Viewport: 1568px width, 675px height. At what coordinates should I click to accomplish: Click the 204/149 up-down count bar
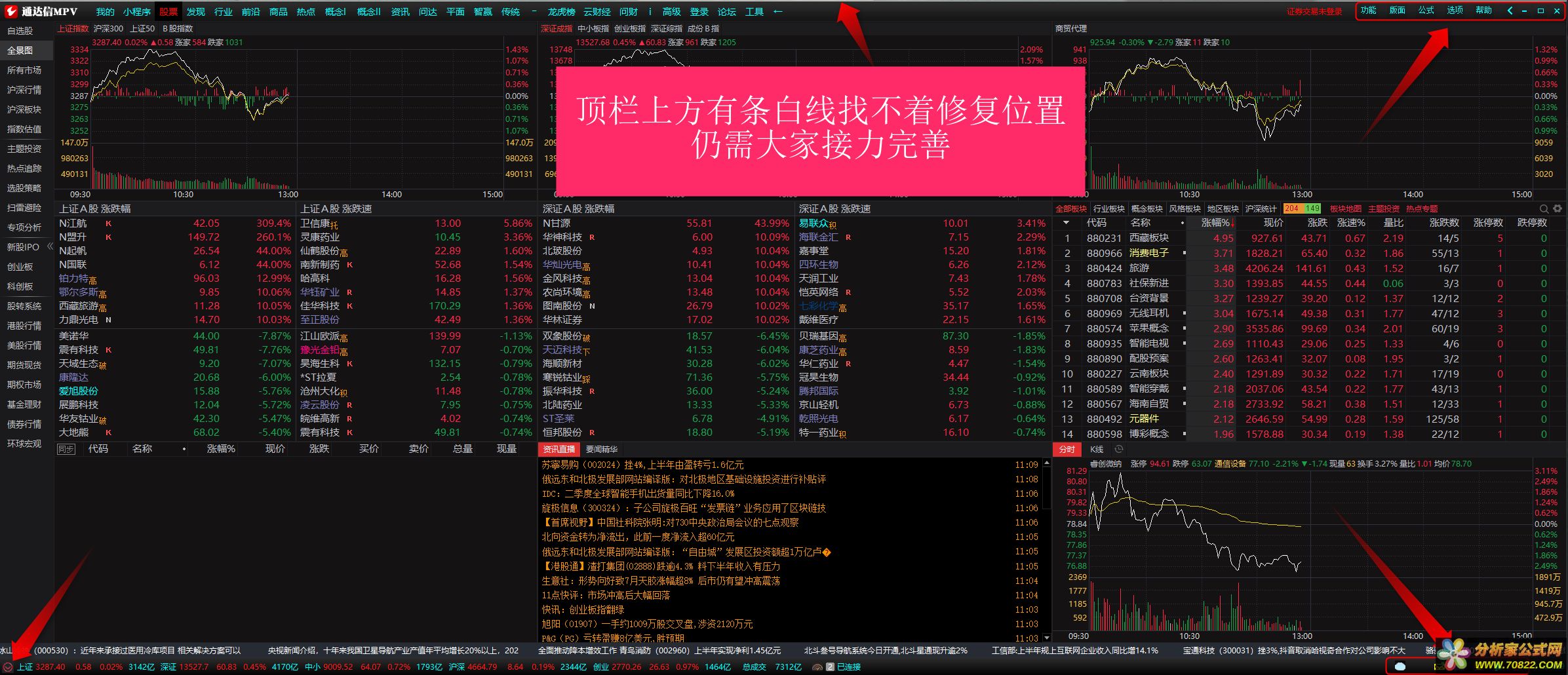pos(1302,208)
